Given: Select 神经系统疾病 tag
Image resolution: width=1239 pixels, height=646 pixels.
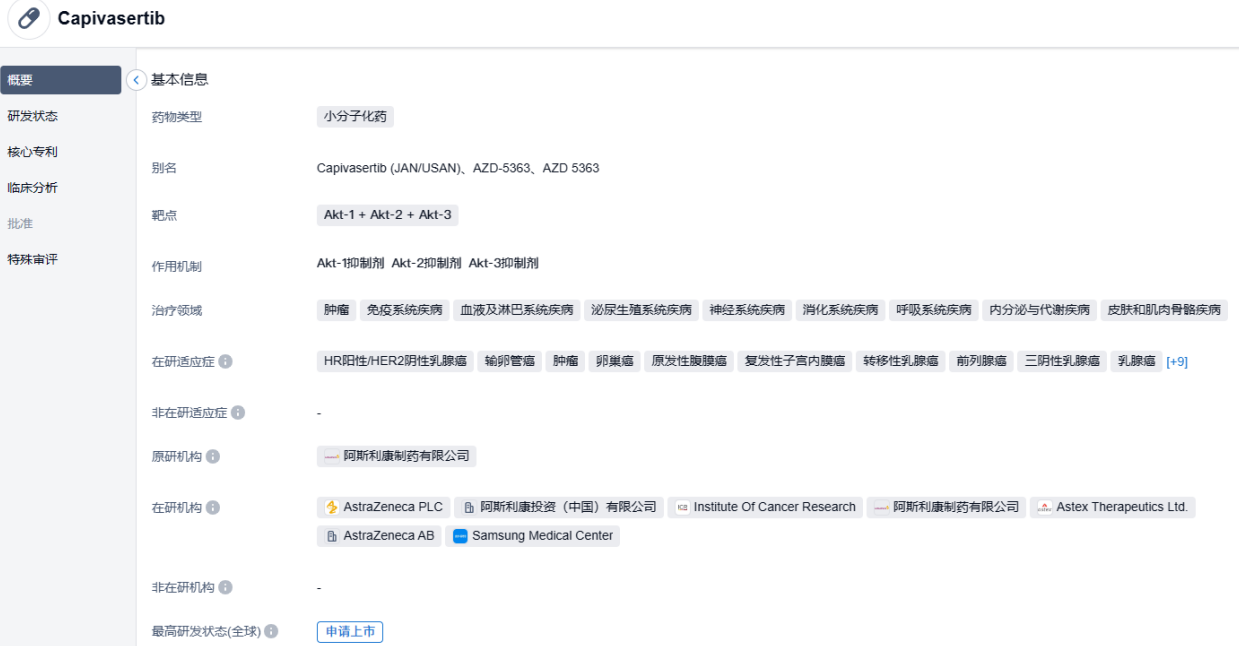Looking at the screenshot, I should coord(748,310).
